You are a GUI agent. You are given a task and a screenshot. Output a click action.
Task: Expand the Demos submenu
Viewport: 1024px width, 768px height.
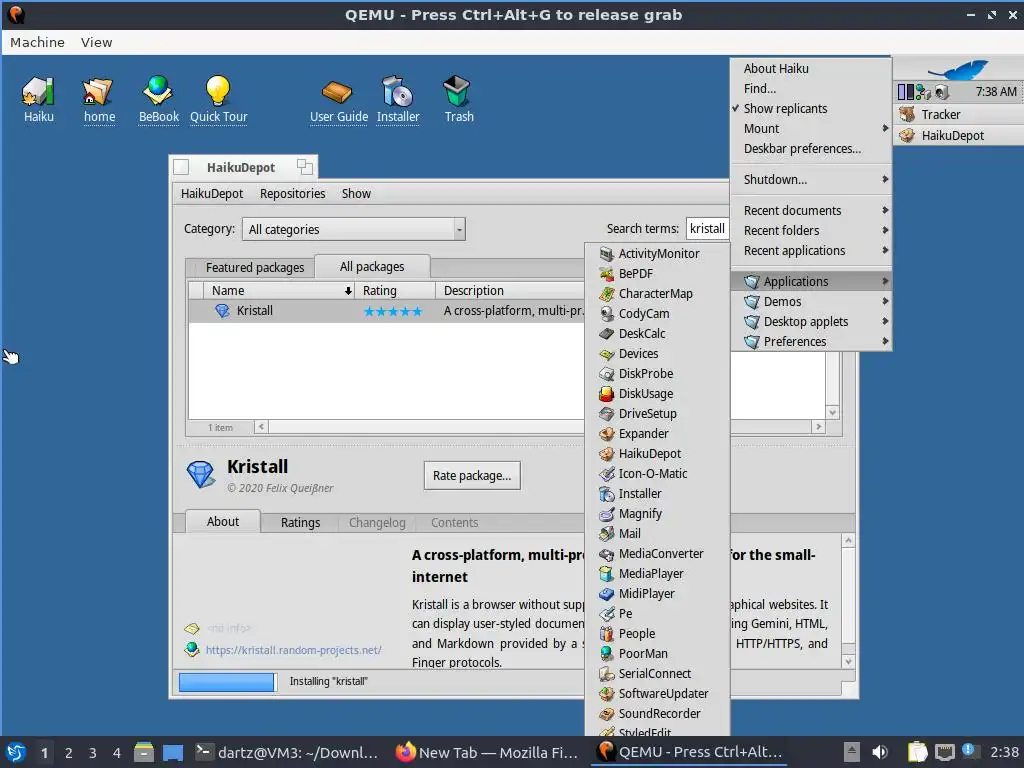(x=810, y=302)
